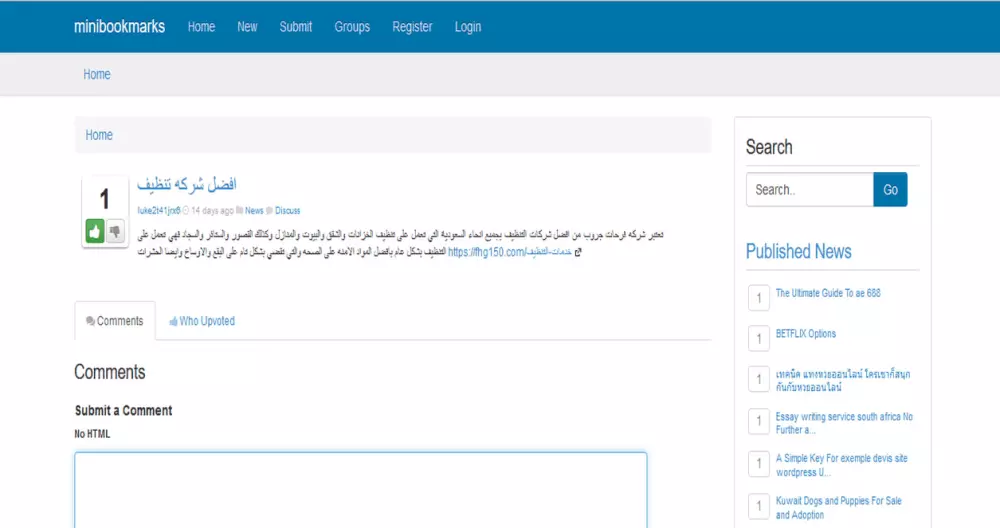
Task: Open the Register page
Action: coord(412,27)
